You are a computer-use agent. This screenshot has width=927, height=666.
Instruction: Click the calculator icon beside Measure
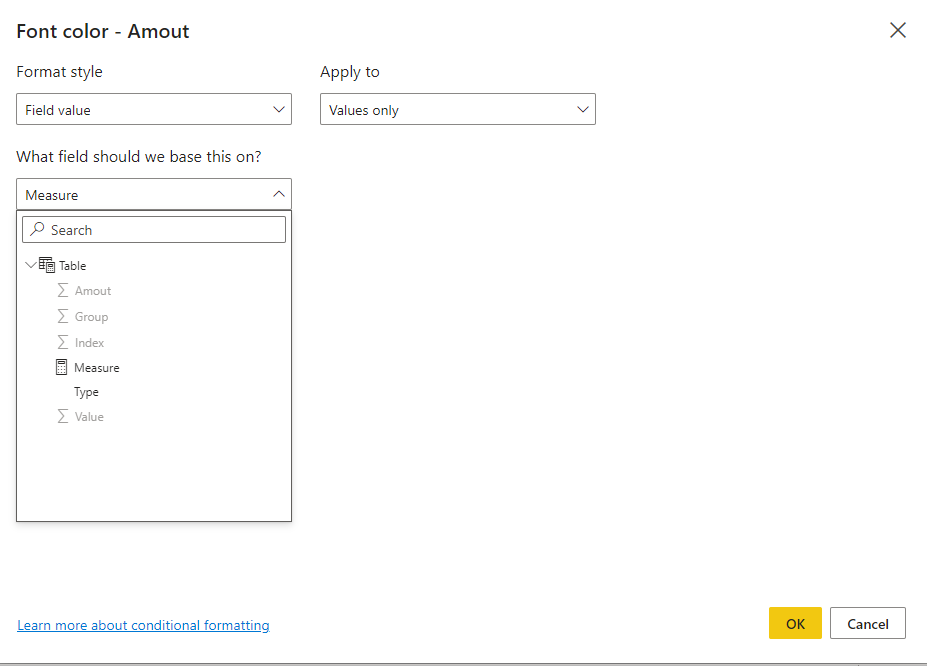(61, 368)
